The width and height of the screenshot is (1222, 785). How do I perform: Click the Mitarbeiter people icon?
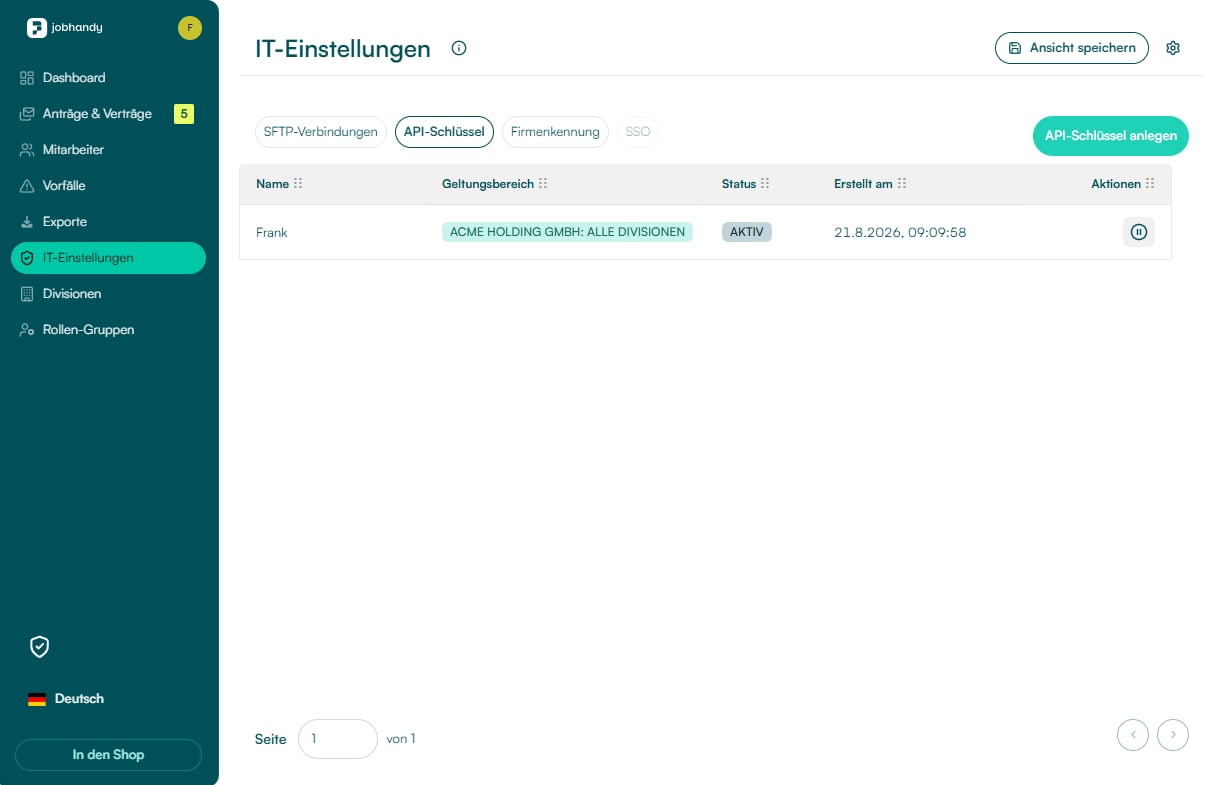click(x=27, y=150)
